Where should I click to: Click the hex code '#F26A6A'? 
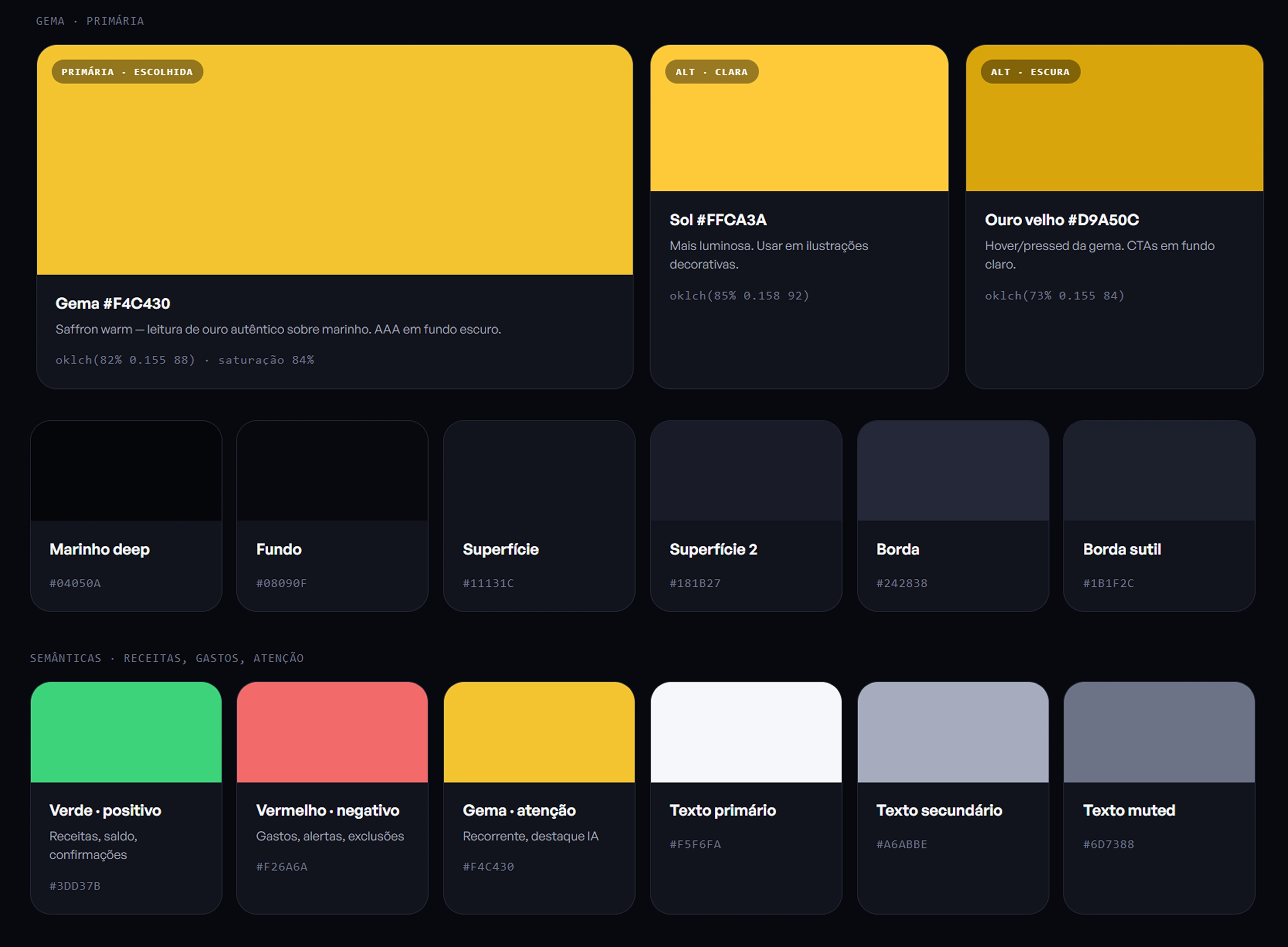(282, 867)
